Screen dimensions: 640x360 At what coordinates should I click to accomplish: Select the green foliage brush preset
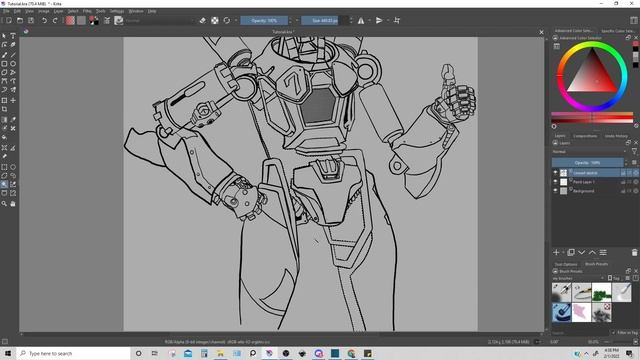pos(602,292)
